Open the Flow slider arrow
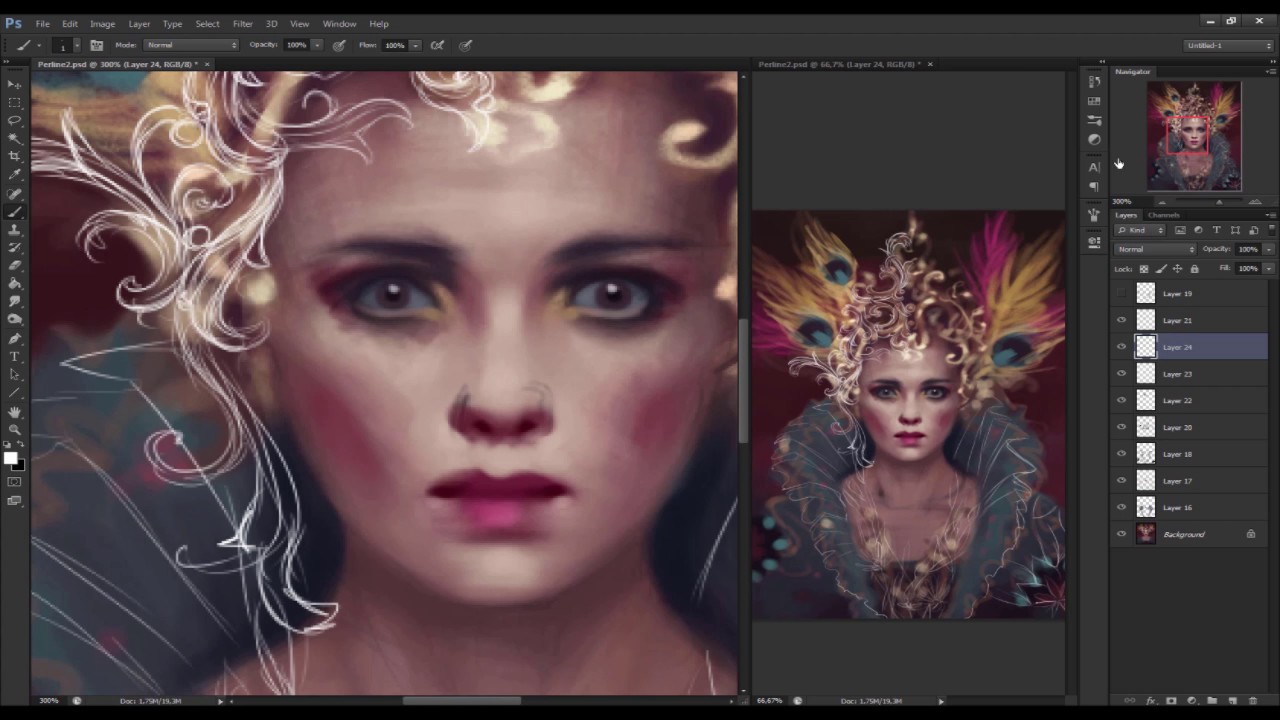Viewport: 1280px width, 720px height. 415,45
